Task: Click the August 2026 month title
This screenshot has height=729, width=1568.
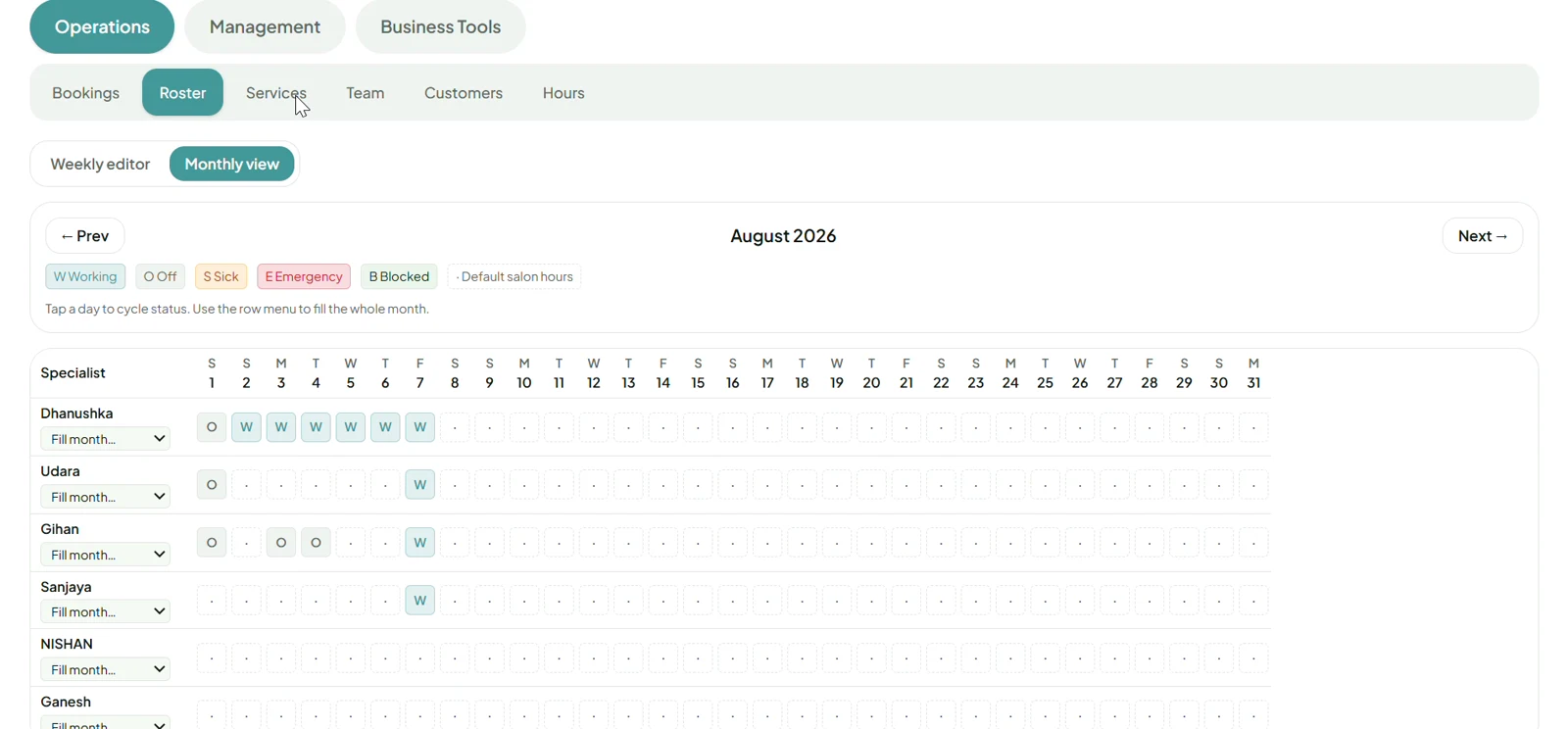Action: 783,236
